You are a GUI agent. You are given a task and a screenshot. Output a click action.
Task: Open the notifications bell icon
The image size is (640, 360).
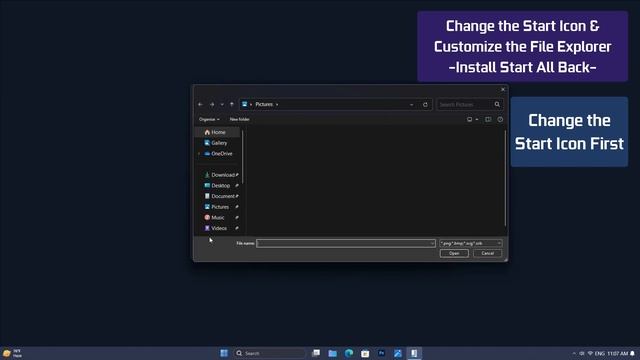[633, 353]
